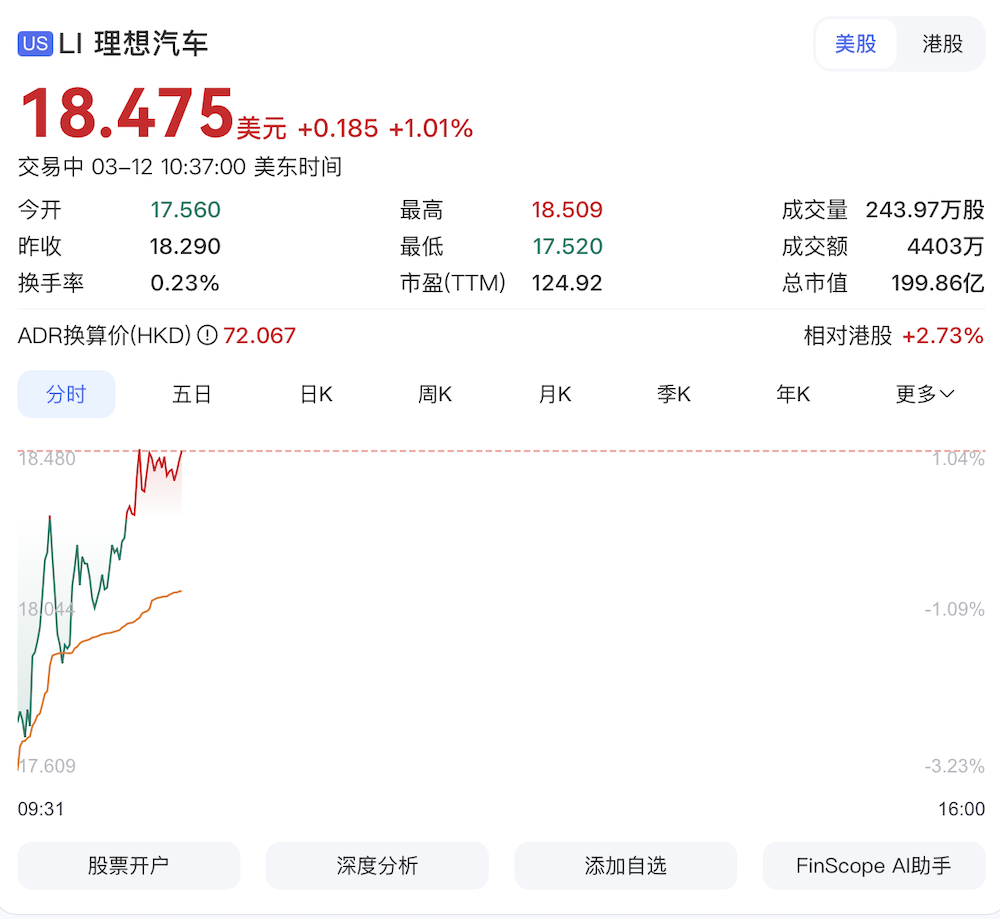The image size is (1000, 919).
Task: Open the FinScope AI助手 assistant
Action: [873, 866]
